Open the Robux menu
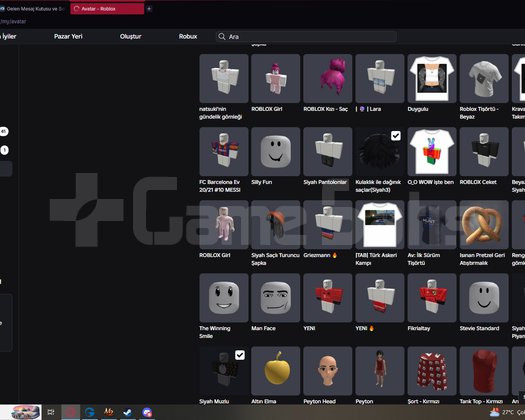 point(188,37)
